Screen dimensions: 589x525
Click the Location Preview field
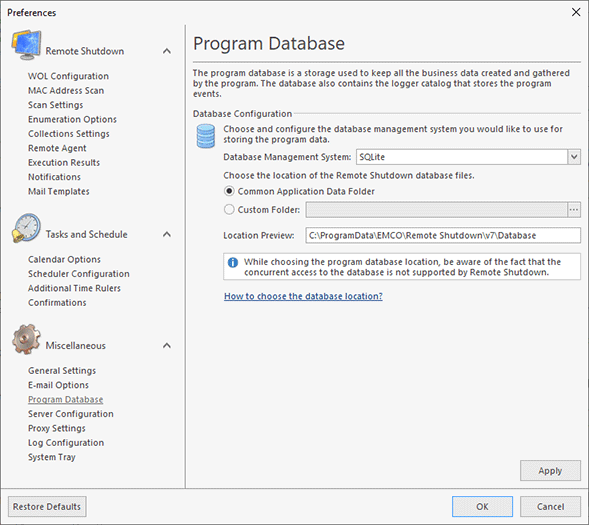tap(443, 235)
